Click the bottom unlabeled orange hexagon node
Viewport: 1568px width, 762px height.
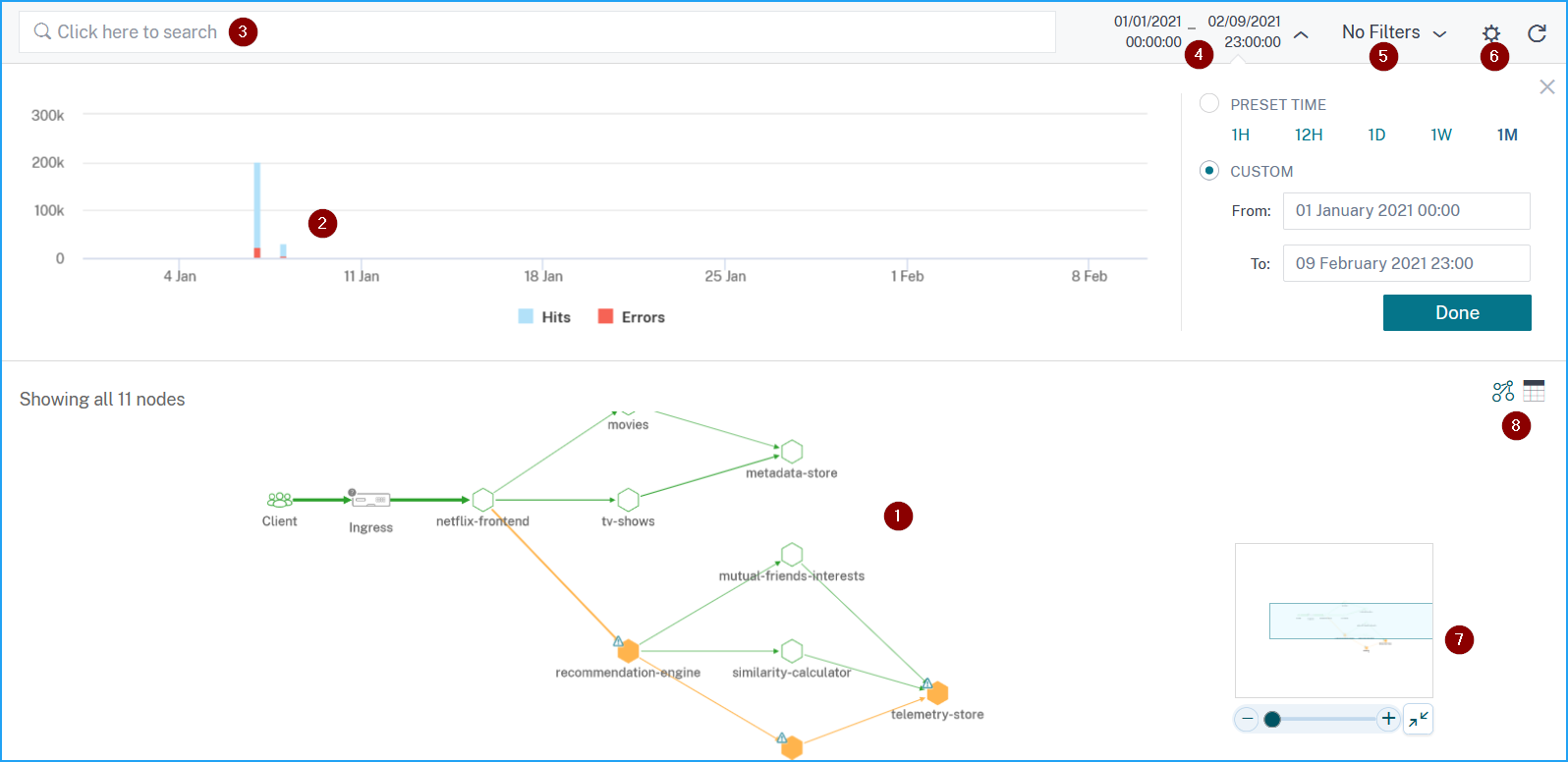tap(792, 748)
